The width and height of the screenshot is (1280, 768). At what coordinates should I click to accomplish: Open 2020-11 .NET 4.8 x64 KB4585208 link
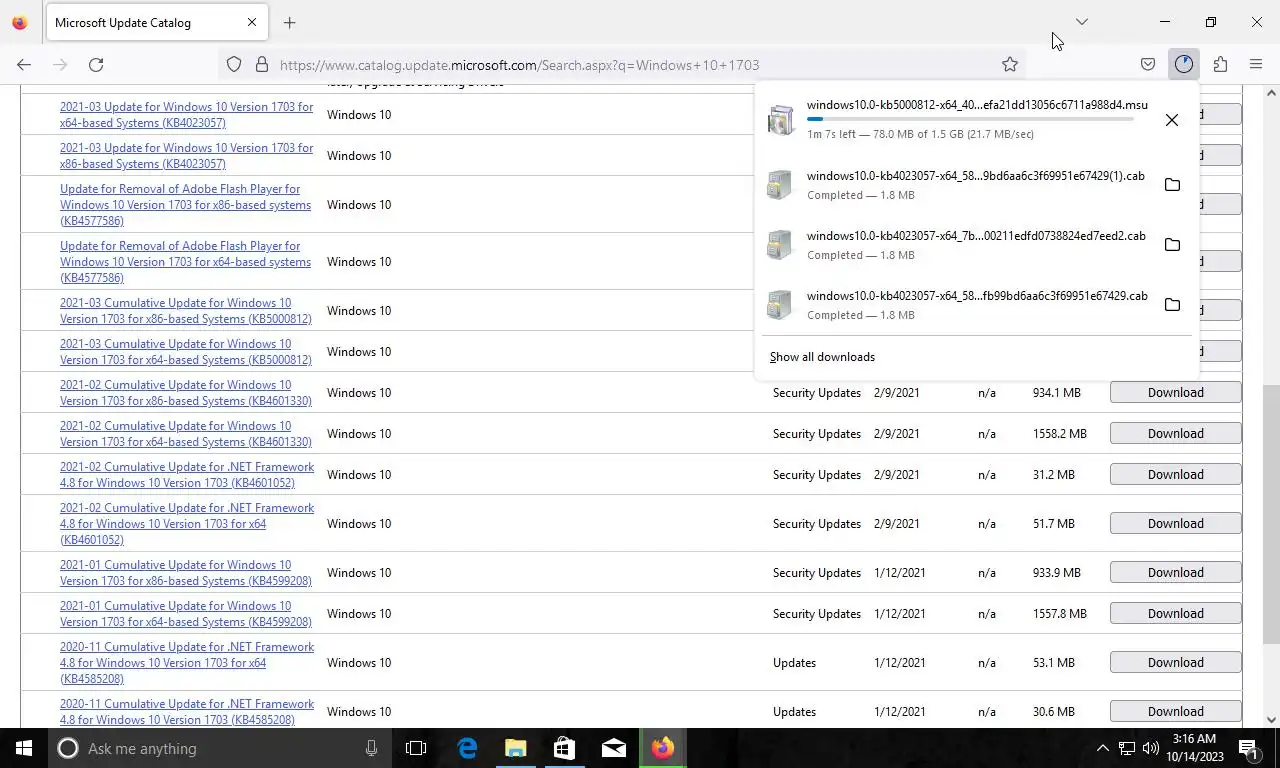pos(187,662)
